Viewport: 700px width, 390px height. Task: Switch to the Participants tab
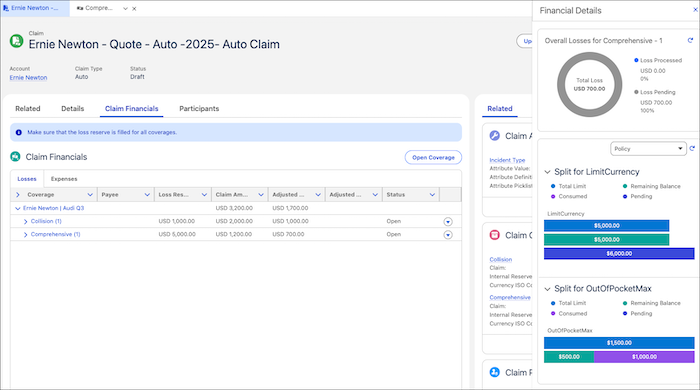(199, 108)
